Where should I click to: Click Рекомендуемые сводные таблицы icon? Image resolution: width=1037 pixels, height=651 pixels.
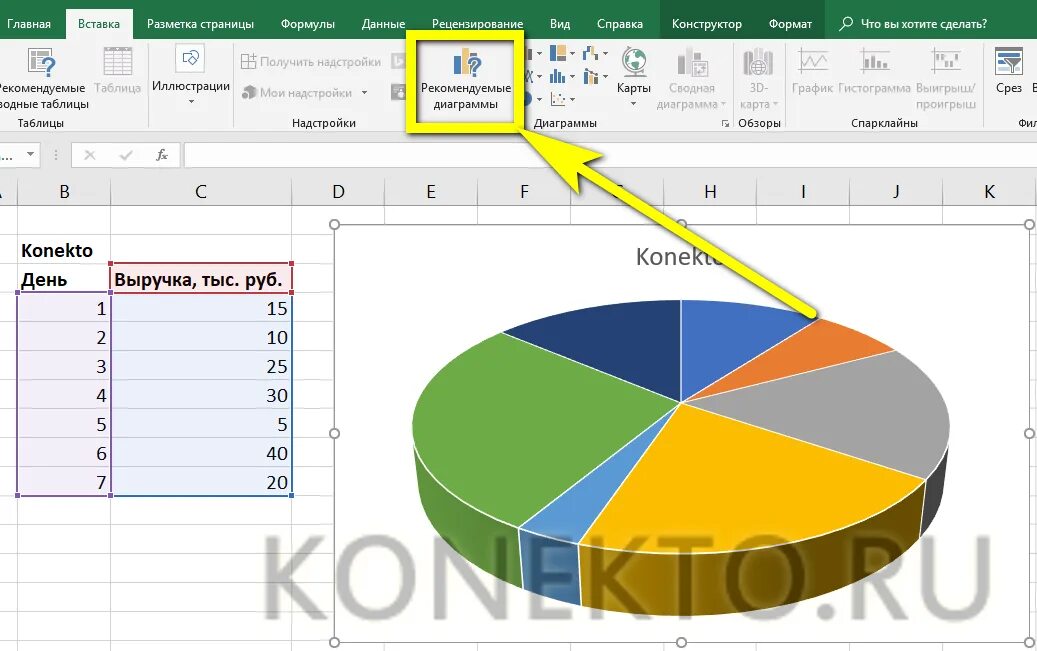click(41, 62)
